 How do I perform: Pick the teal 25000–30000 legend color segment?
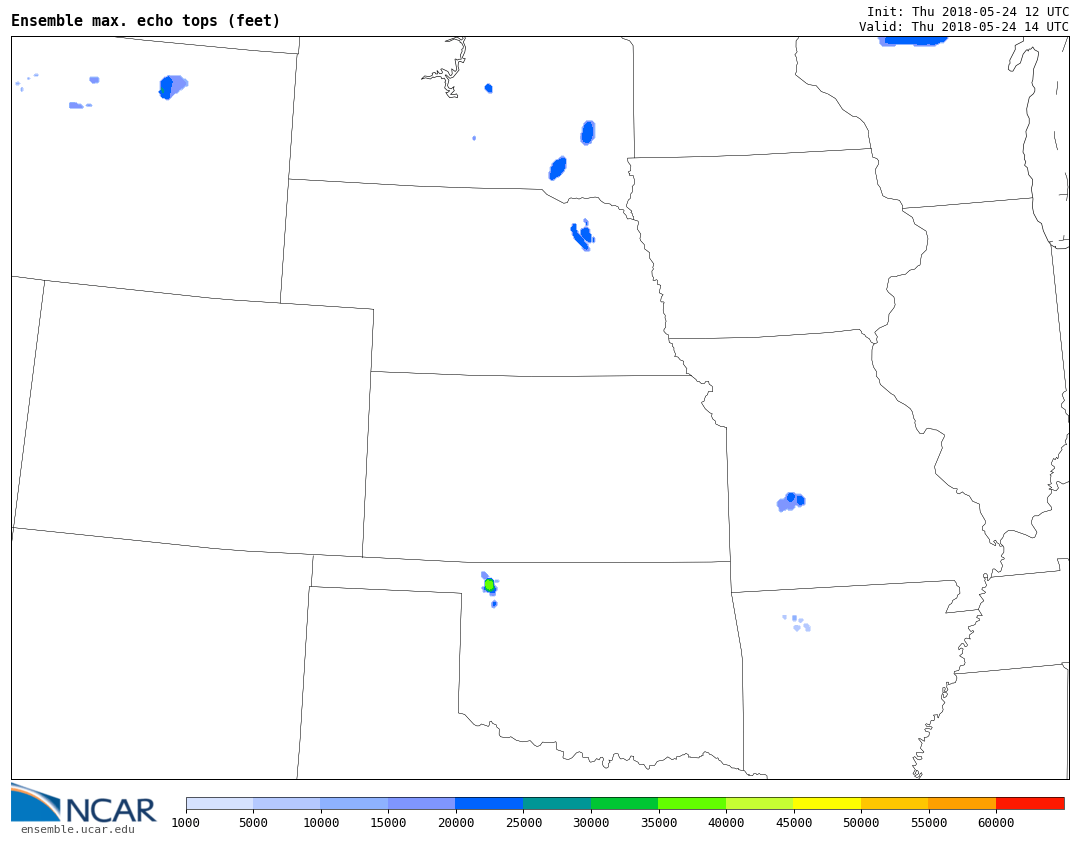point(557,803)
